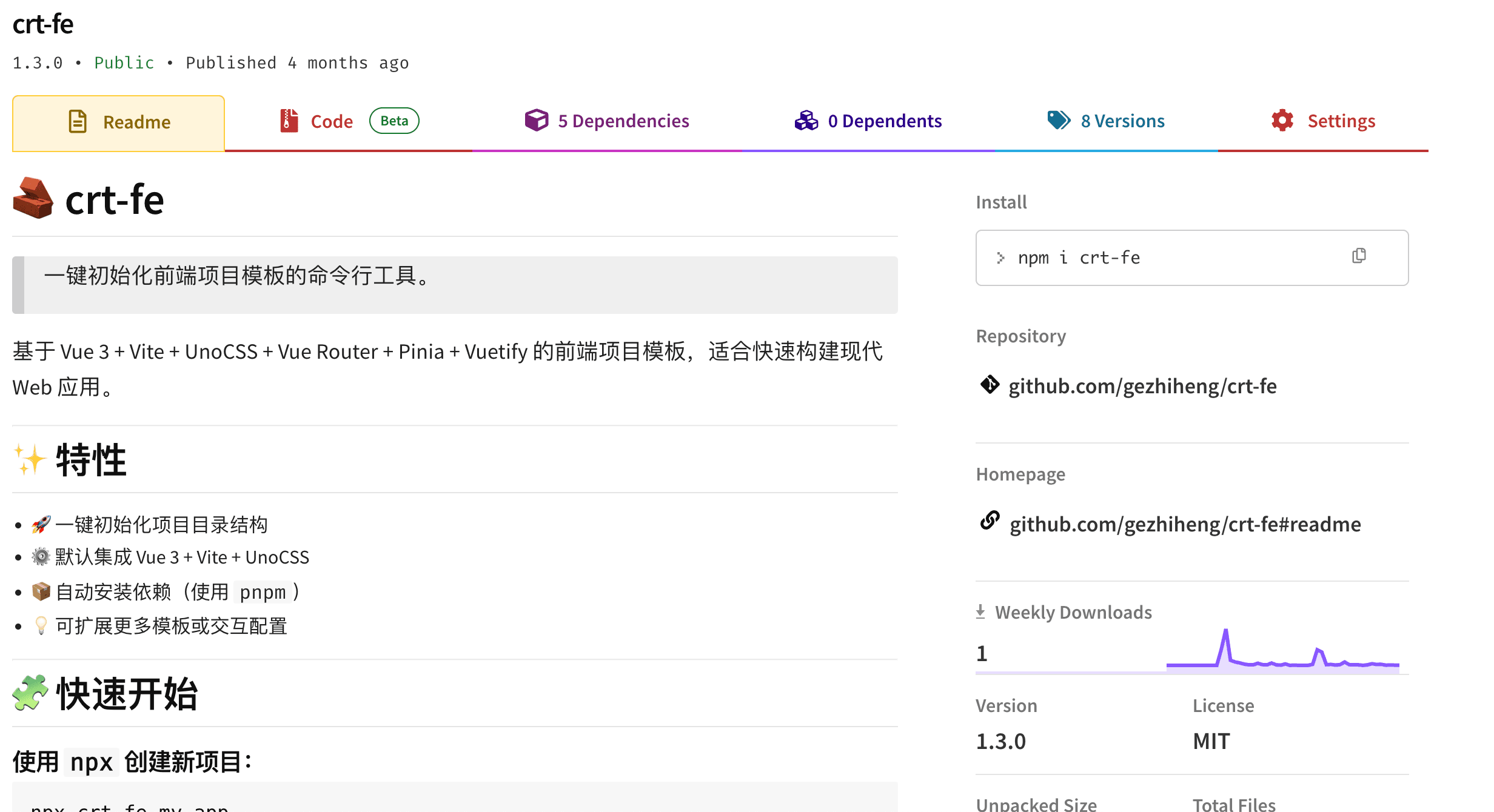This screenshot has height=812, width=1494.
Task: Click the homepage chain link icon
Action: (x=990, y=521)
